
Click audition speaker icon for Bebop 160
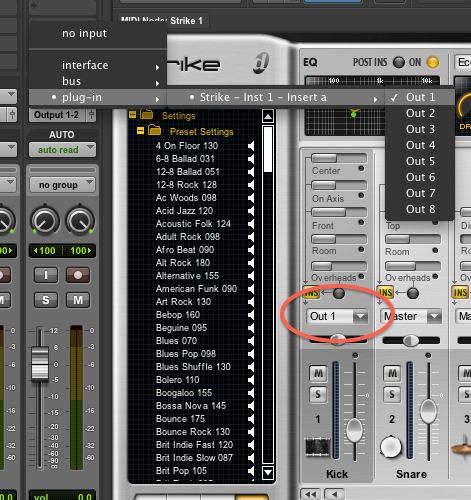tap(251, 315)
